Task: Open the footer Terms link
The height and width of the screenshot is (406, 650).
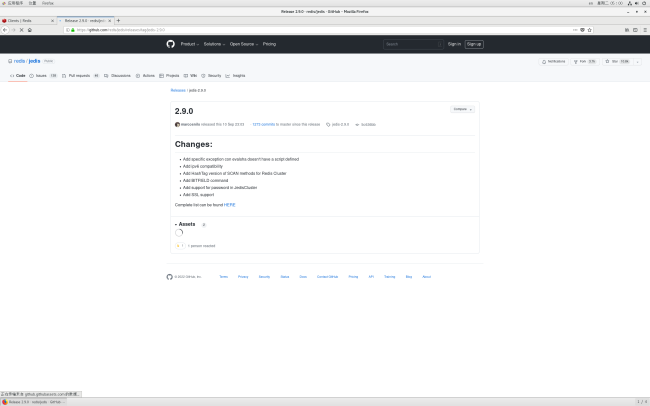Action: pyautogui.click(x=223, y=277)
